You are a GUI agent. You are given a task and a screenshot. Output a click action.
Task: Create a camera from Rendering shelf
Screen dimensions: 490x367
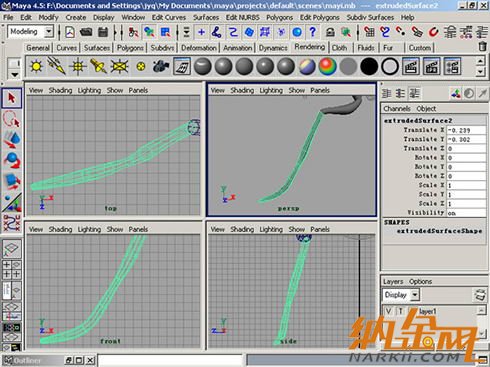(161, 66)
